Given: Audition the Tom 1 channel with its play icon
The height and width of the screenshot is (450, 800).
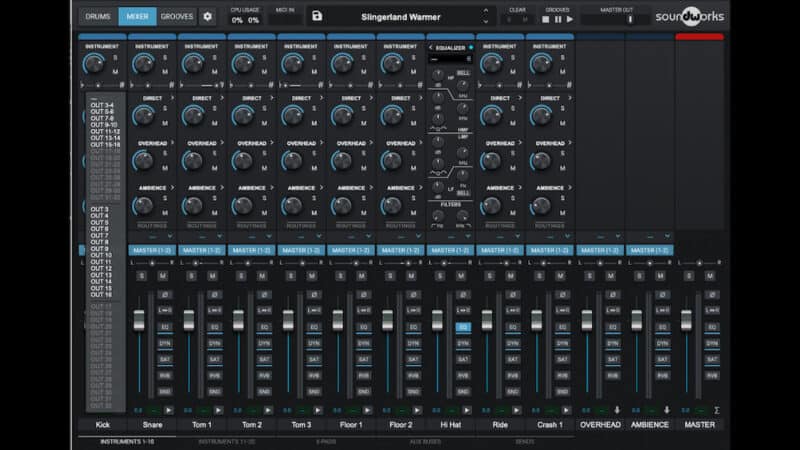Looking at the screenshot, I should (x=218, y=410).
